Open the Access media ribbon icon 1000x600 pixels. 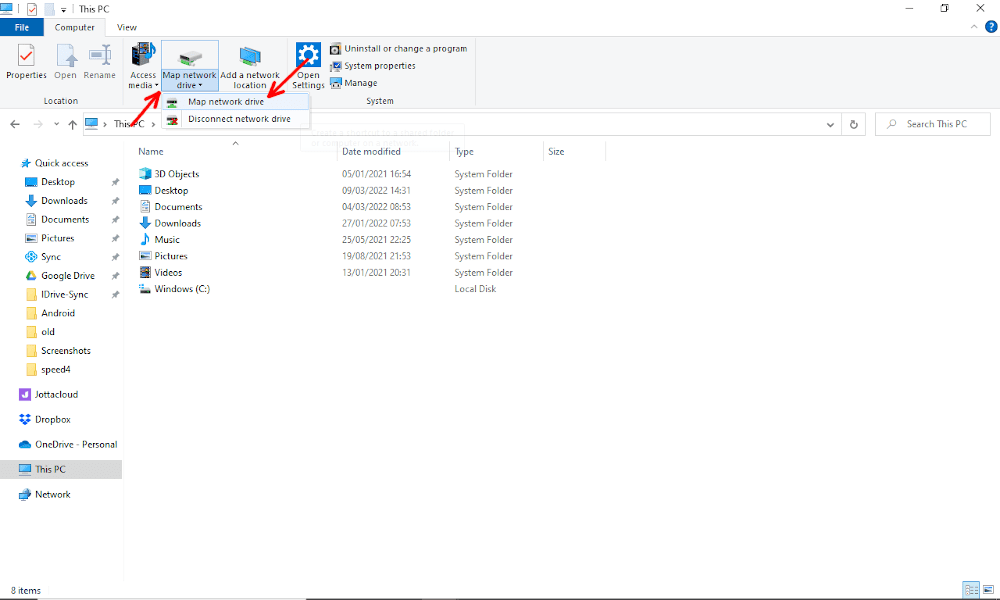click(x=143, y=55)
